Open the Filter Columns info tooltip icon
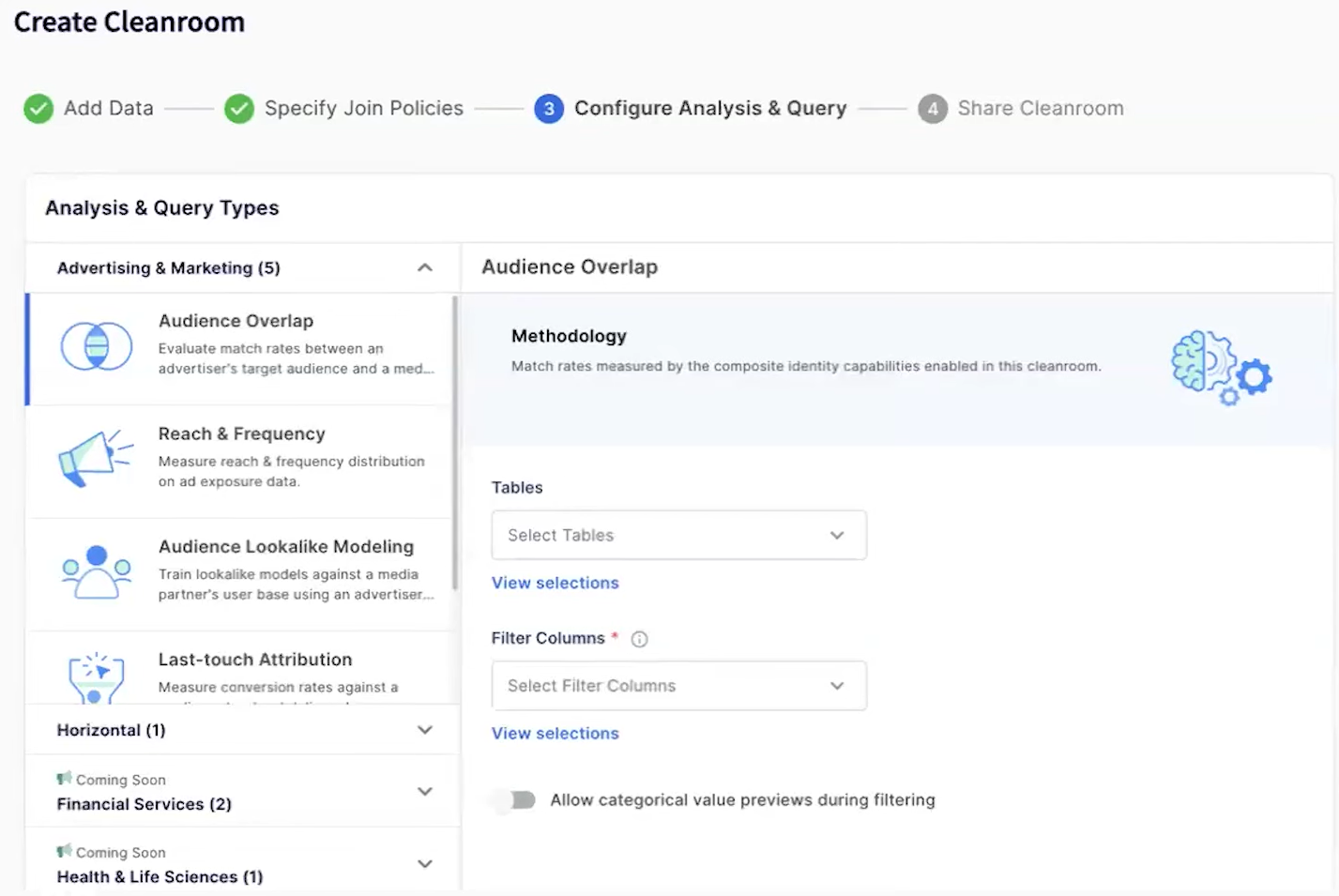The width and height of the screenshot is (1339, 896). coord(639,638)
